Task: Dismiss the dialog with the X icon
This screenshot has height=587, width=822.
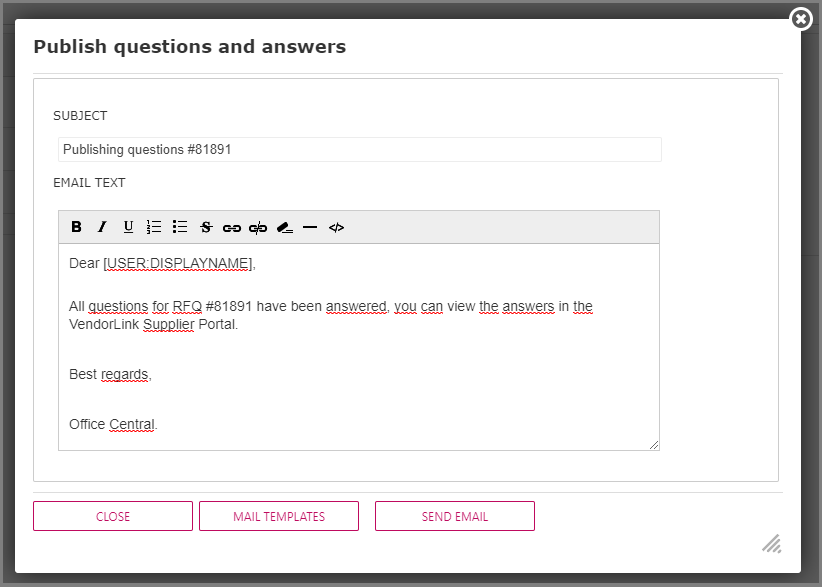Action: [x=800, y=19]
